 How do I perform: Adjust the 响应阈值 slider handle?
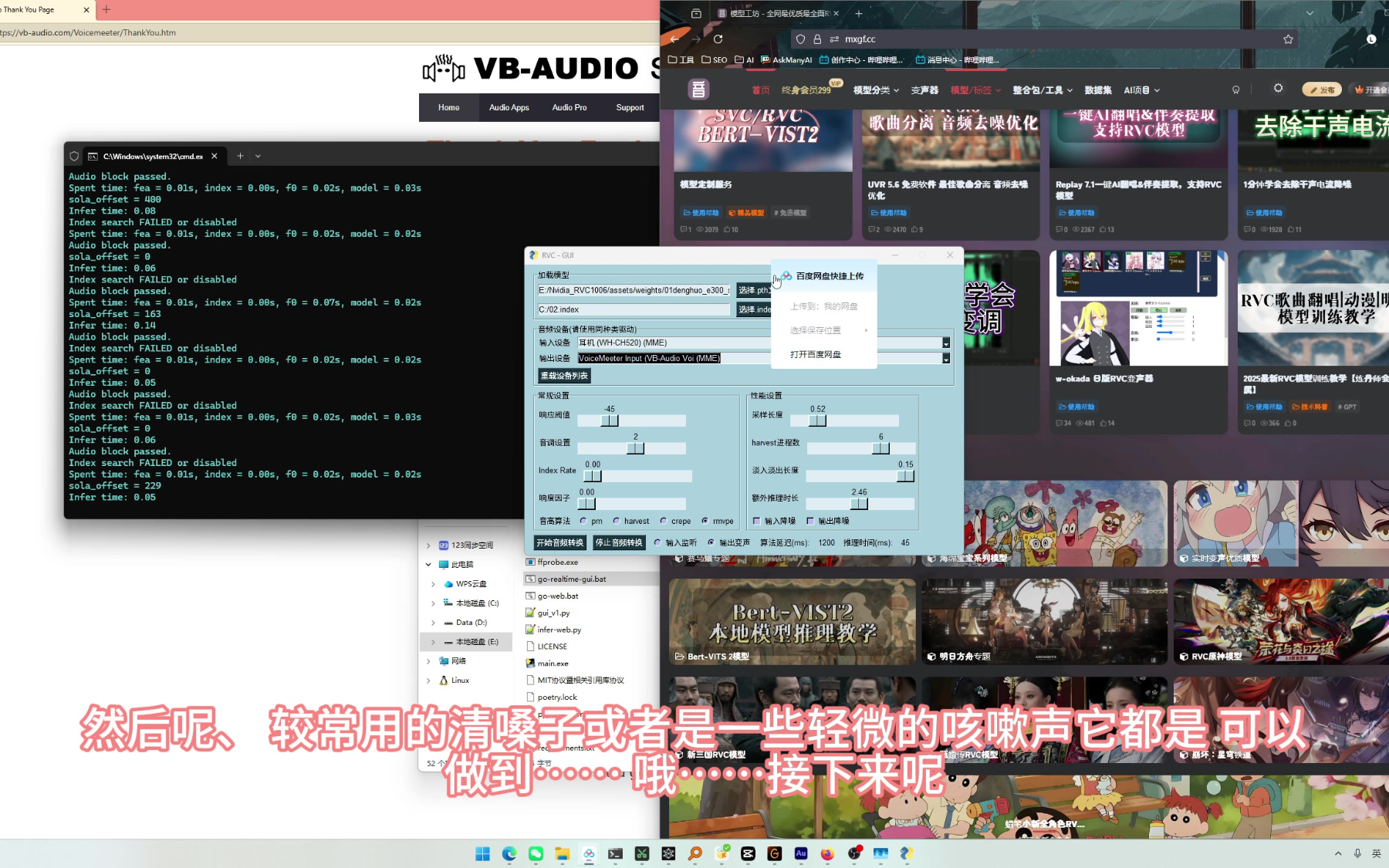(x=610, y=420)
